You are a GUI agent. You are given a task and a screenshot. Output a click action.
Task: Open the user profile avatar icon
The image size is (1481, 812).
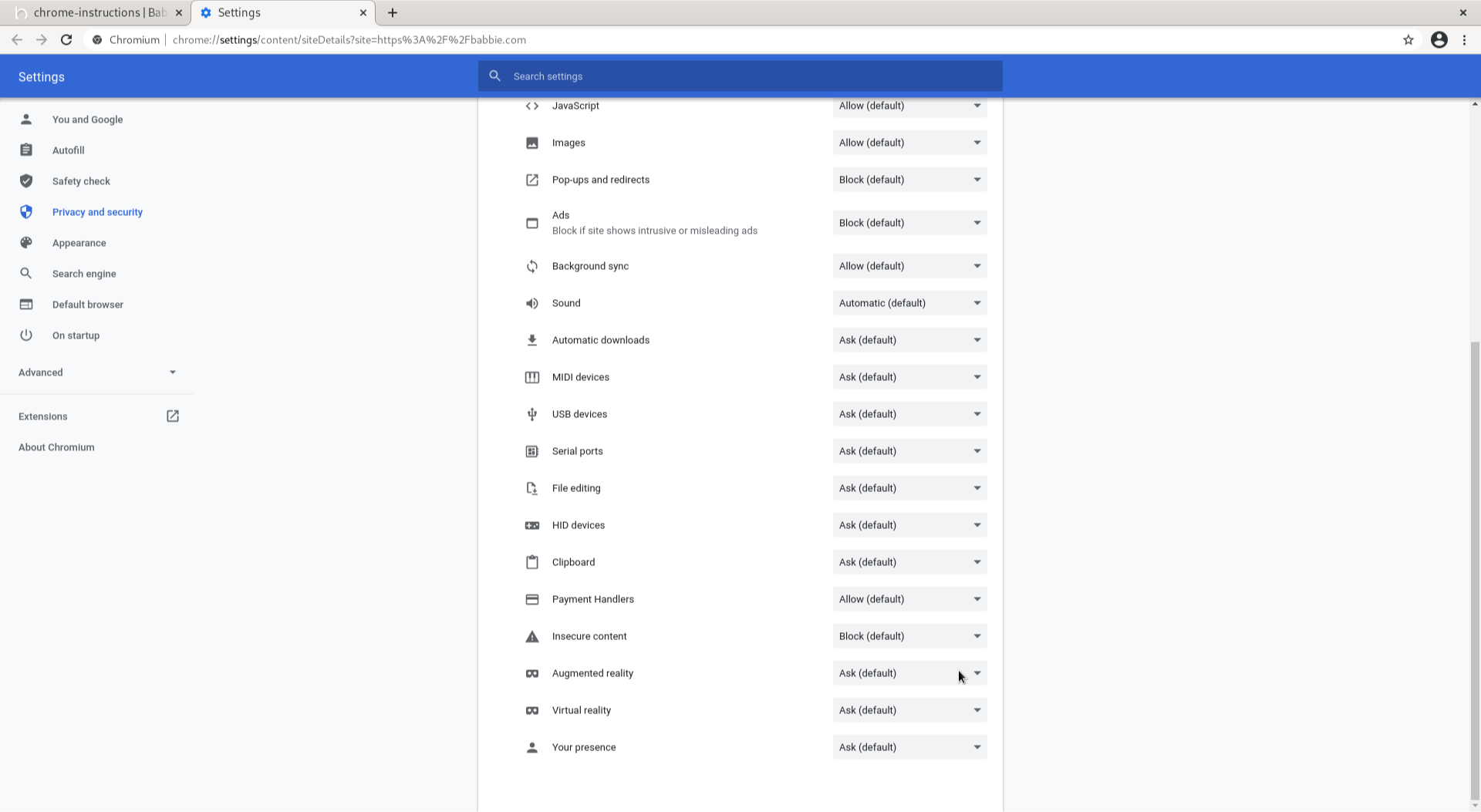tap(1439, 40)
